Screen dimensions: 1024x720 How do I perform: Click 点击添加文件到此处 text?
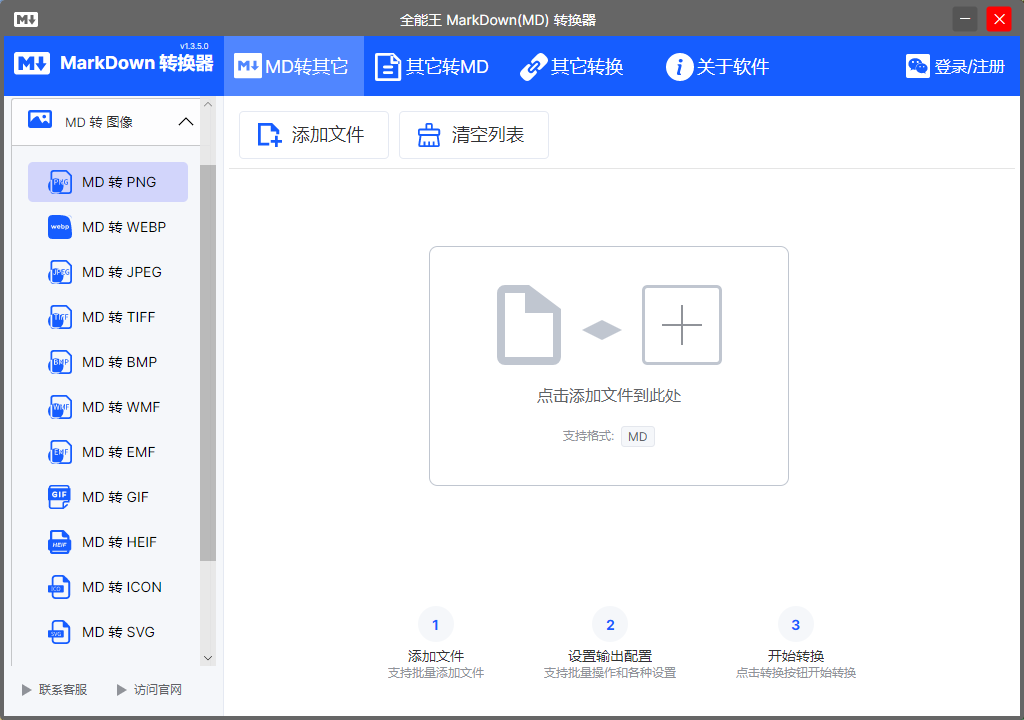[x=609, y=396]
